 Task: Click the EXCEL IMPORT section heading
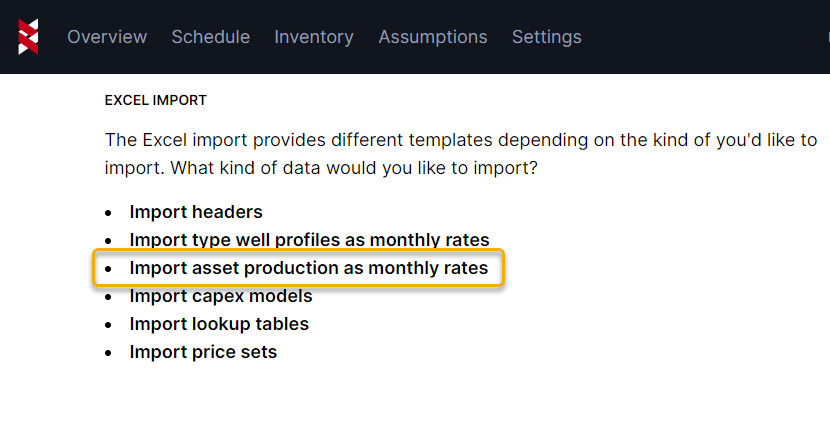click(x=155, y=100)
